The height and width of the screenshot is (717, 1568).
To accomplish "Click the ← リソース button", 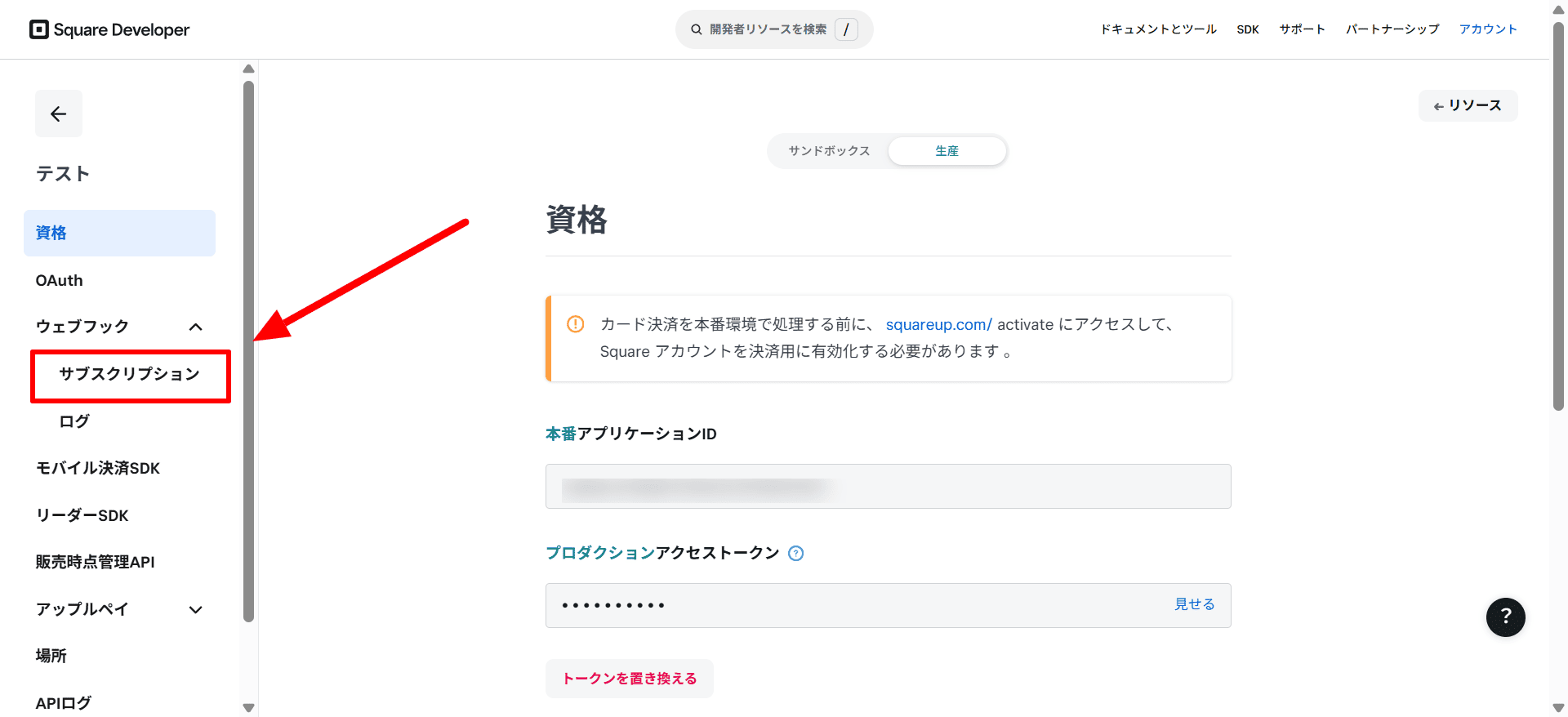I will (x=1468, y=106).
